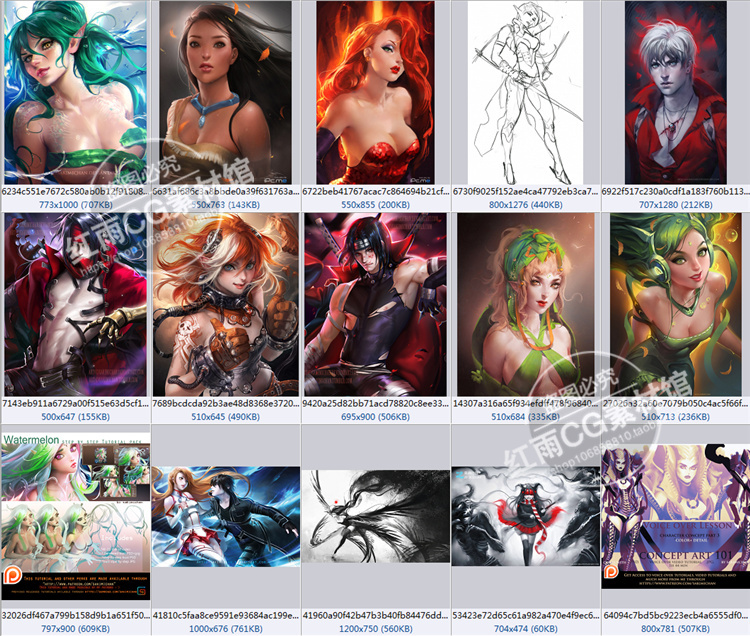This screenshot has width=750, height=636.
Task: Select the Watermelon tutorial thumbnail 32026df467a799b158d9b1a651f50
Action: pyautogui.click(x=76, y=516)
